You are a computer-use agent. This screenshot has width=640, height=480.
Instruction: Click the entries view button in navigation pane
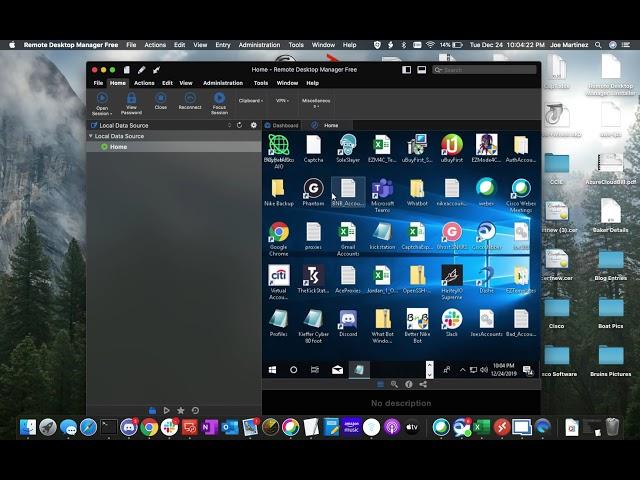tap(152, 410)
